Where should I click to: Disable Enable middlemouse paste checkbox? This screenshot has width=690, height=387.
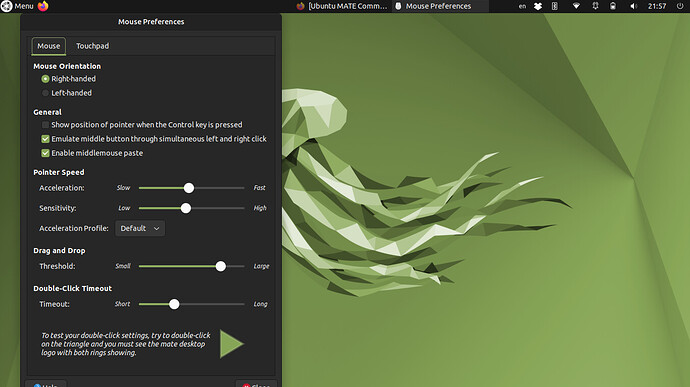[x=45, y=153]
